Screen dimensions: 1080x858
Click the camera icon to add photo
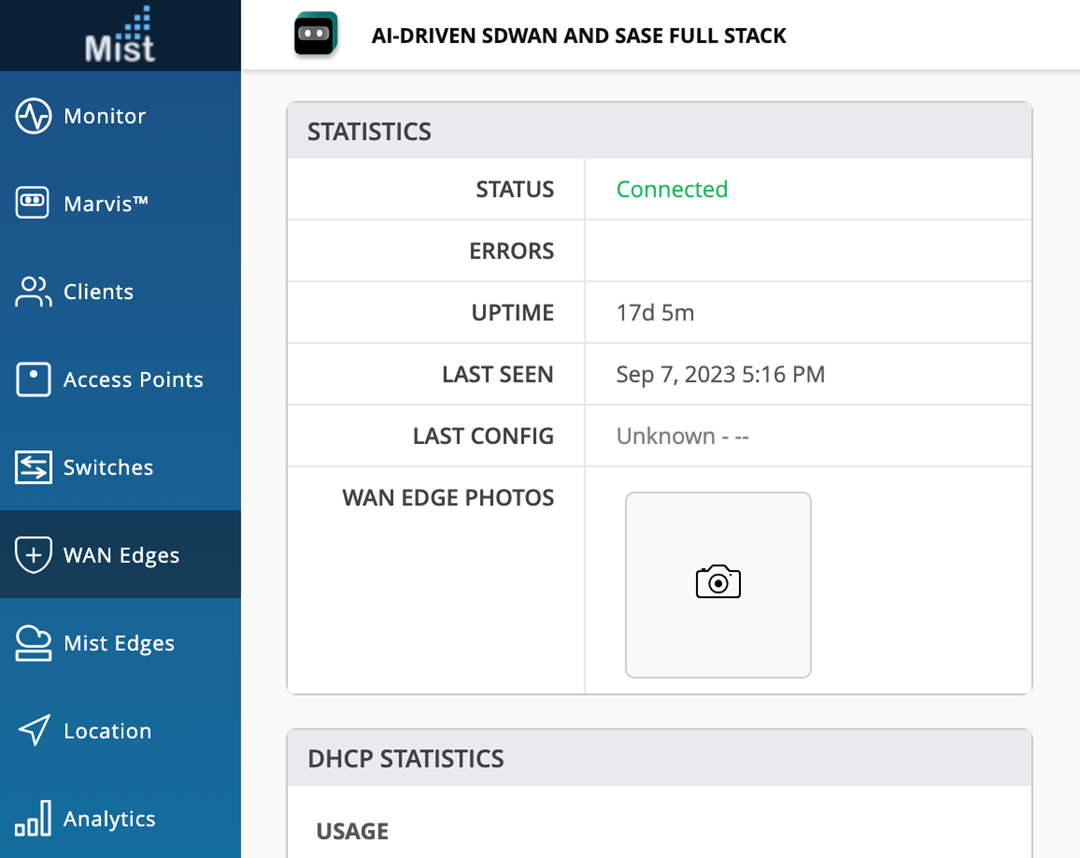point(718,582)
